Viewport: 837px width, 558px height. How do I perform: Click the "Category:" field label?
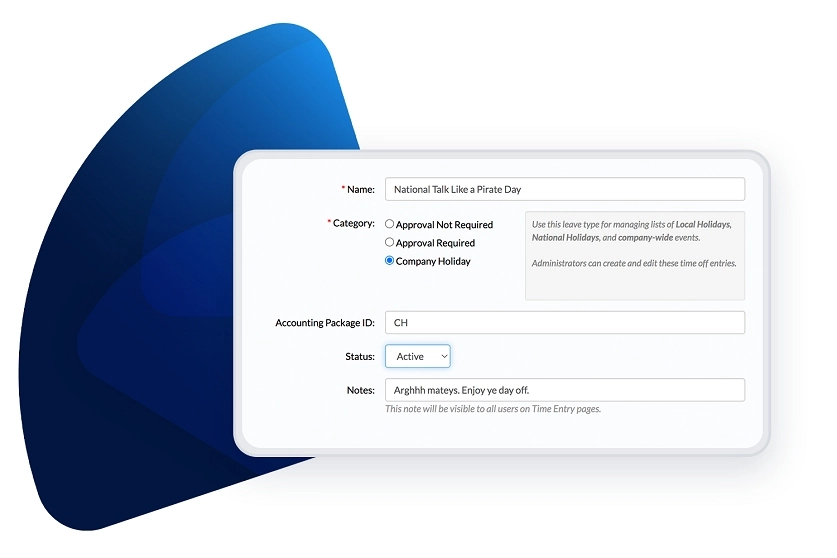354,224
